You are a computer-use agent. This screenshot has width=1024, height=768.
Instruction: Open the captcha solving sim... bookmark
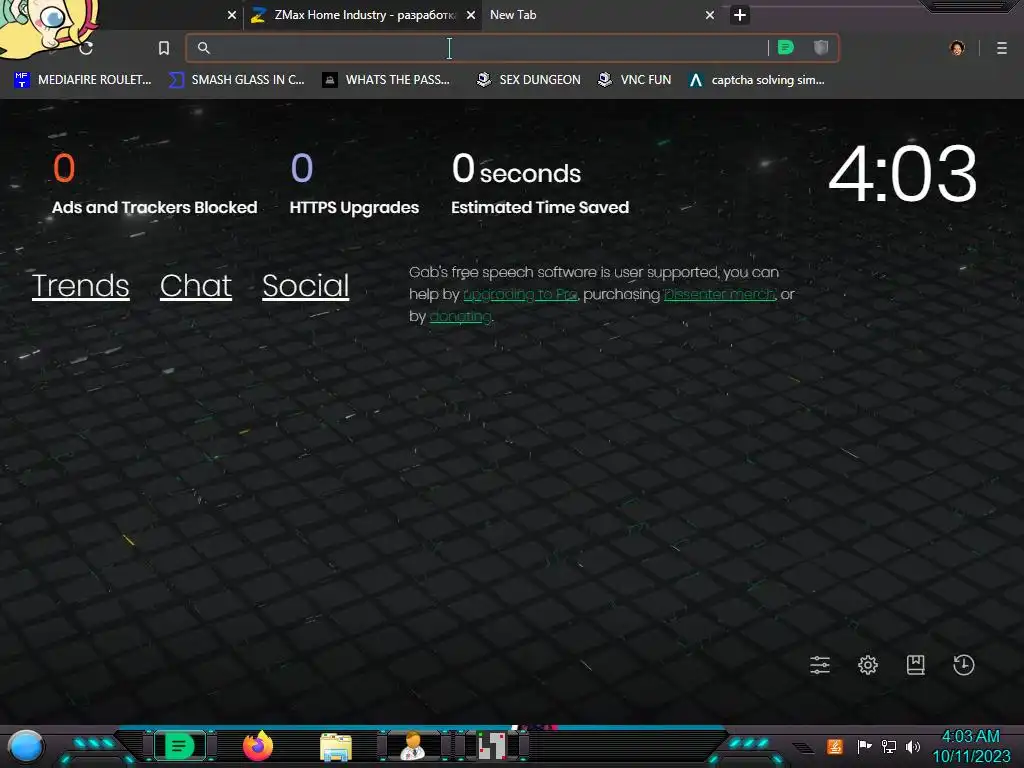[756, 80]
